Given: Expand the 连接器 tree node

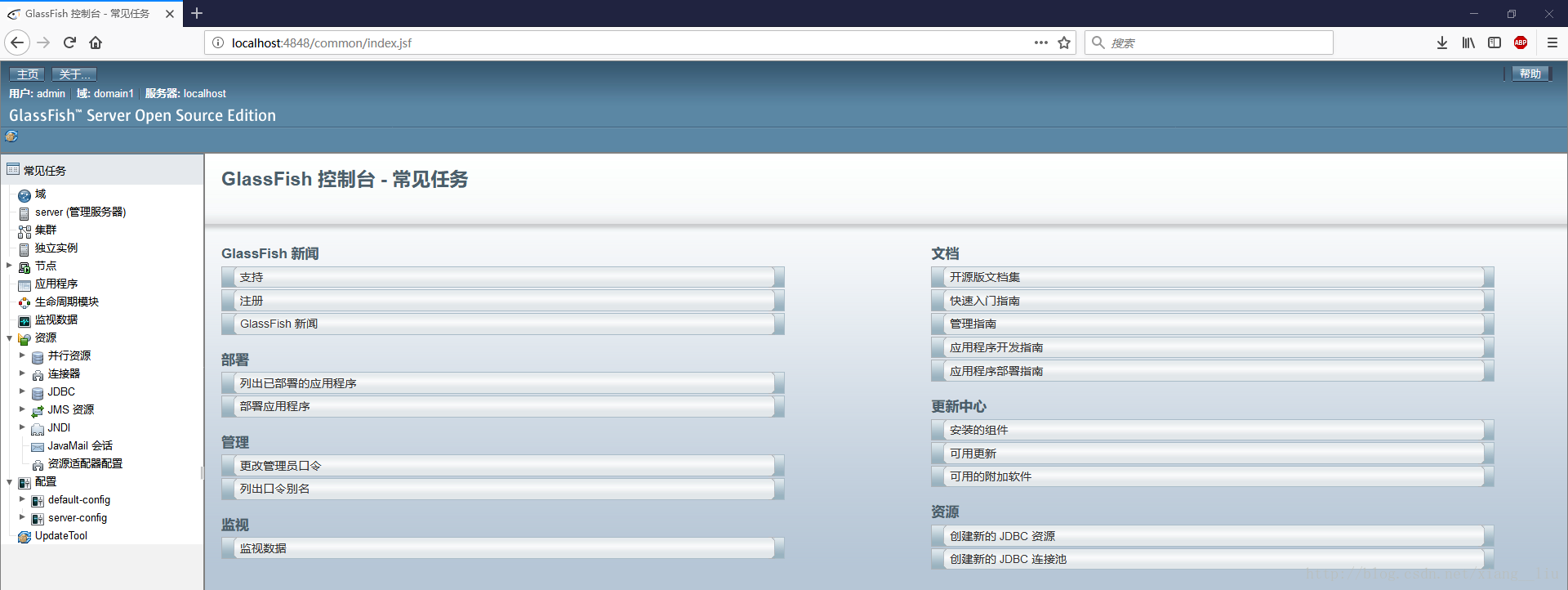Looking at the screenshot, I should 22,373.
